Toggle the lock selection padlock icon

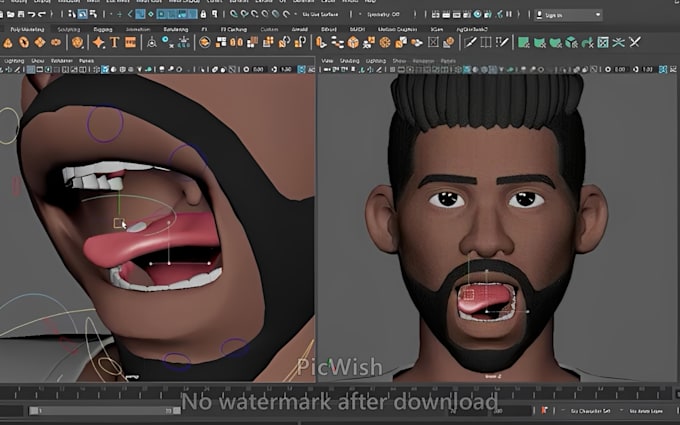pos(203,14)
